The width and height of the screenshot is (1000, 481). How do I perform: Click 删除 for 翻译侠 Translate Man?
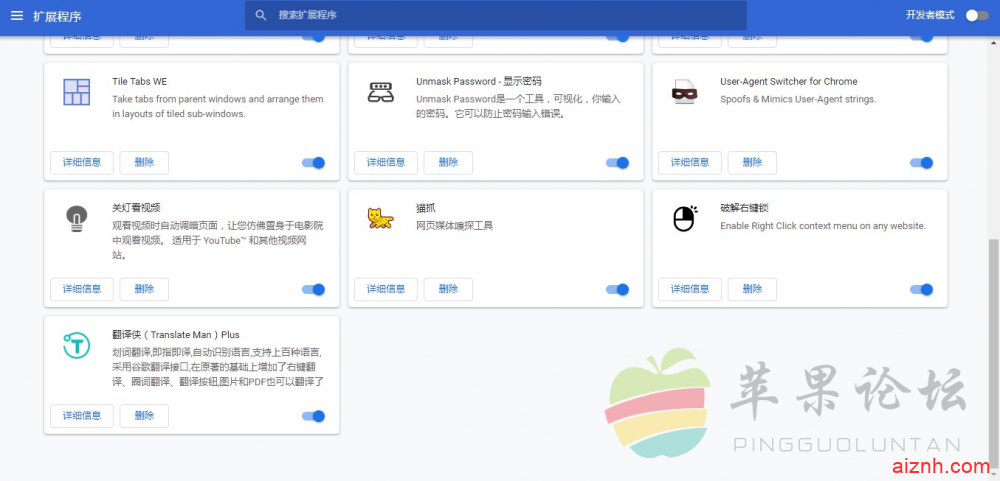coord(144,416)
